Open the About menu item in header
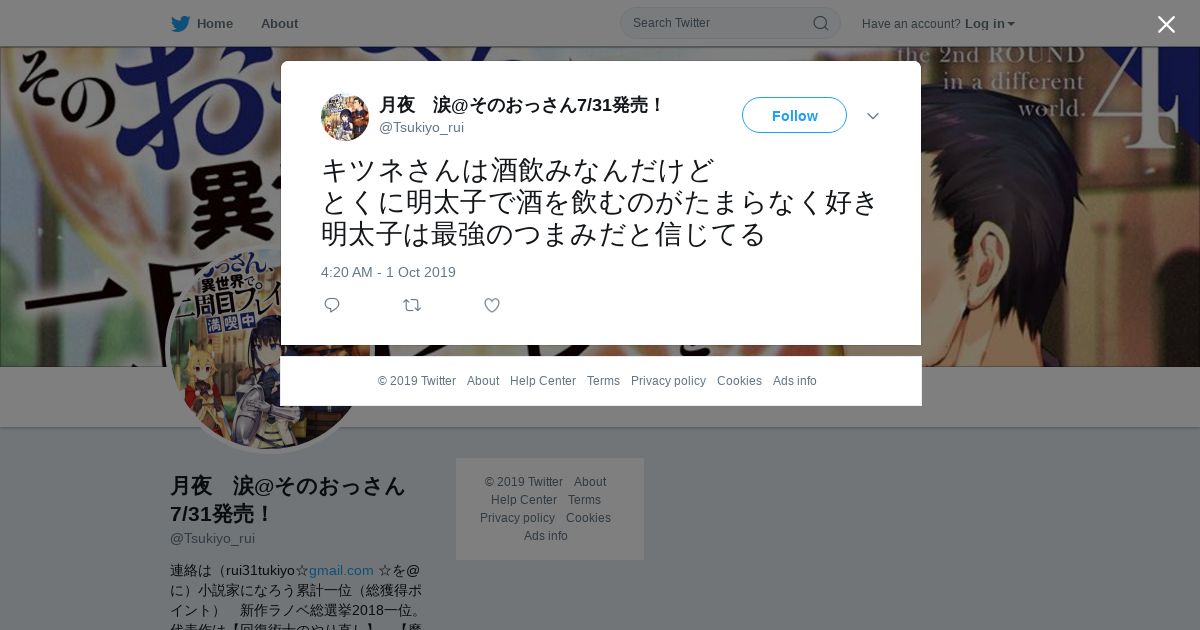The width and height of the screenshot is (1200, 630). tap(279, 23)
